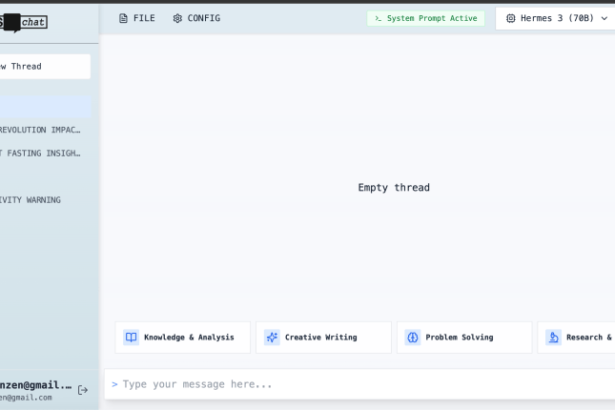Click the log out icon
The height and width of the screenshot is (410, 615).
(83, 390)
